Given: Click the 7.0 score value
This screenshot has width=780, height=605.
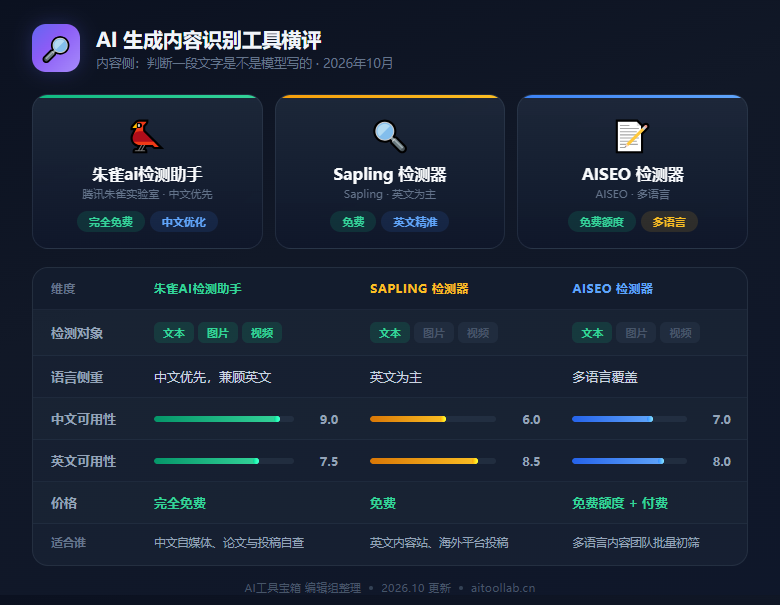Looking at the screenshot, I should pyautogui.click(x=721, y=419).
